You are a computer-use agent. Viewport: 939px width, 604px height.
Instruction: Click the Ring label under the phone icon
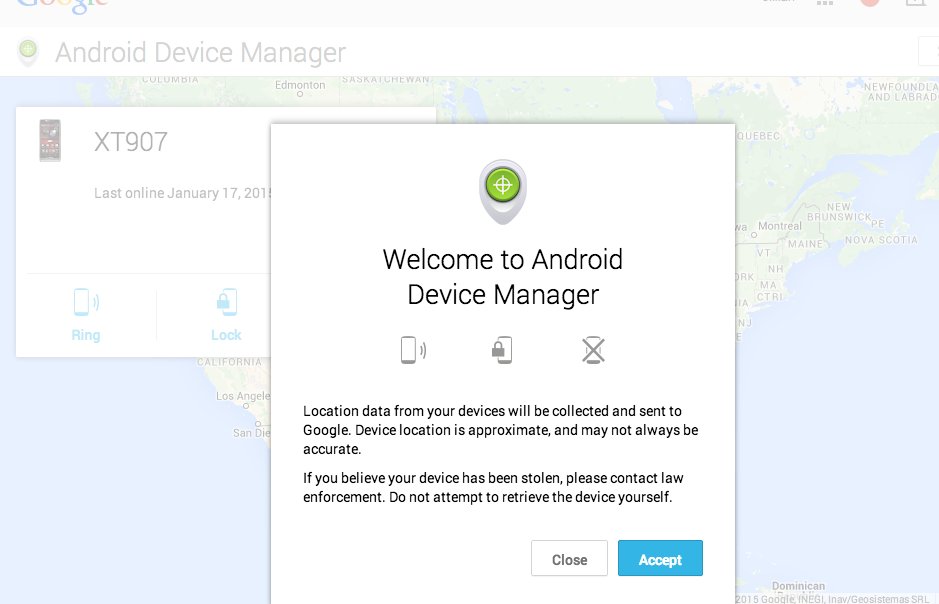[86, 335]
